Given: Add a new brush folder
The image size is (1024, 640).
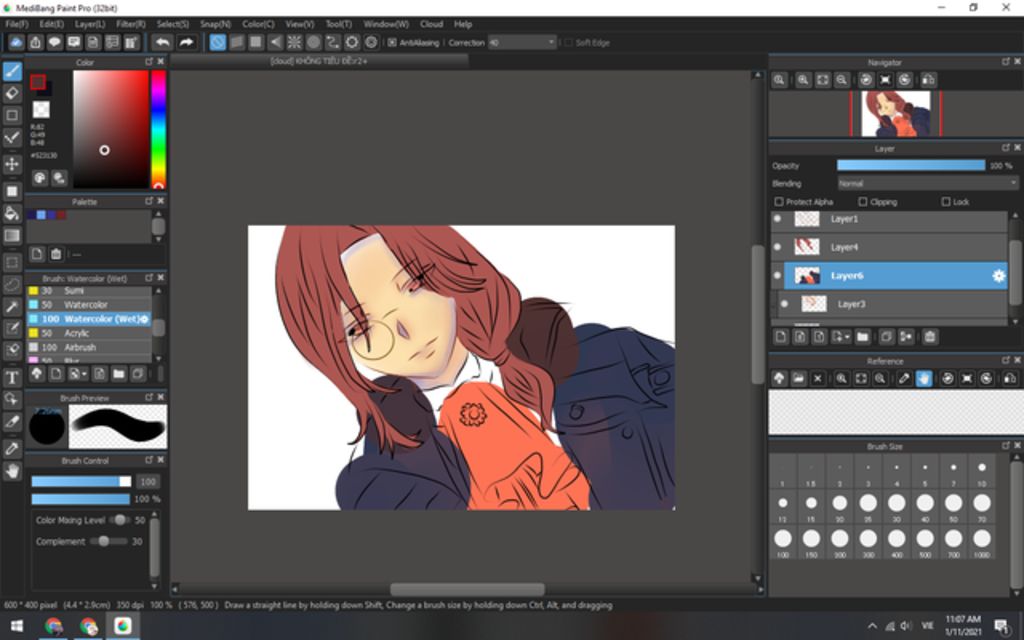Looking at the screenshot, I should [118, 374].
